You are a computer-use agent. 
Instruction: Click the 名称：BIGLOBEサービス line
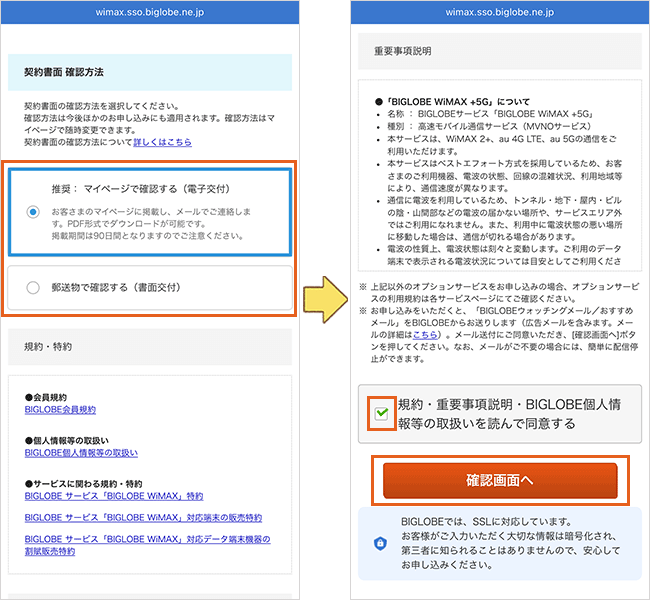490,114
